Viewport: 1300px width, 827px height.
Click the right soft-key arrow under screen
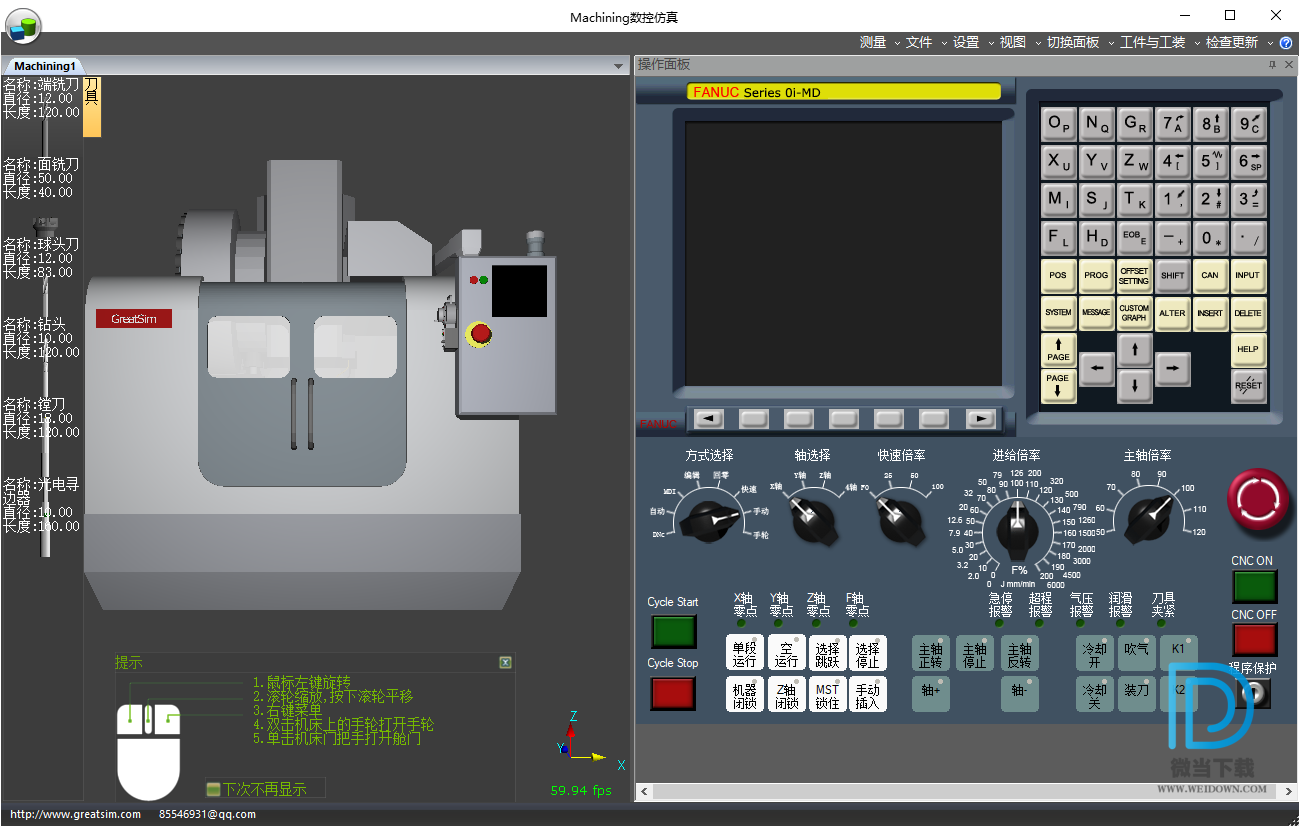(x=981, y=419)
